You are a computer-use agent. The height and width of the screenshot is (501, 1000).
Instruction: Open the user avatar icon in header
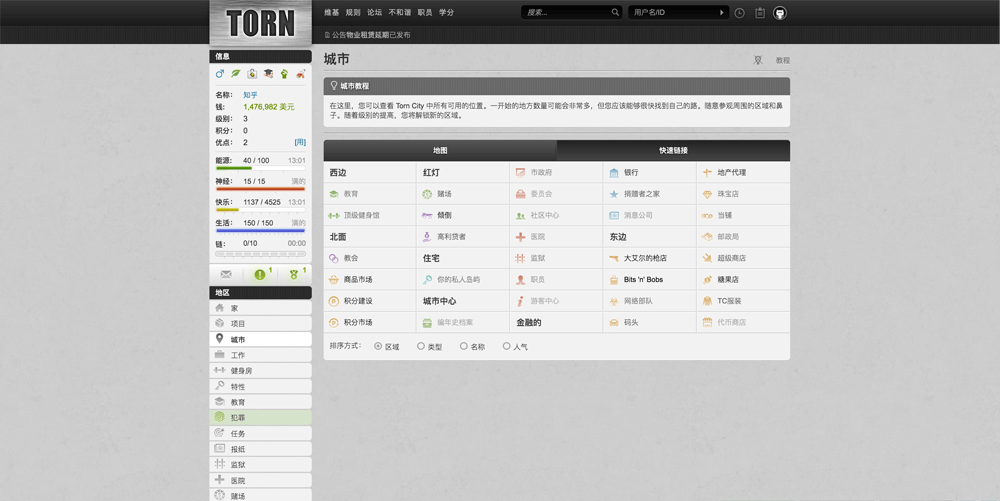click(780, 13)
